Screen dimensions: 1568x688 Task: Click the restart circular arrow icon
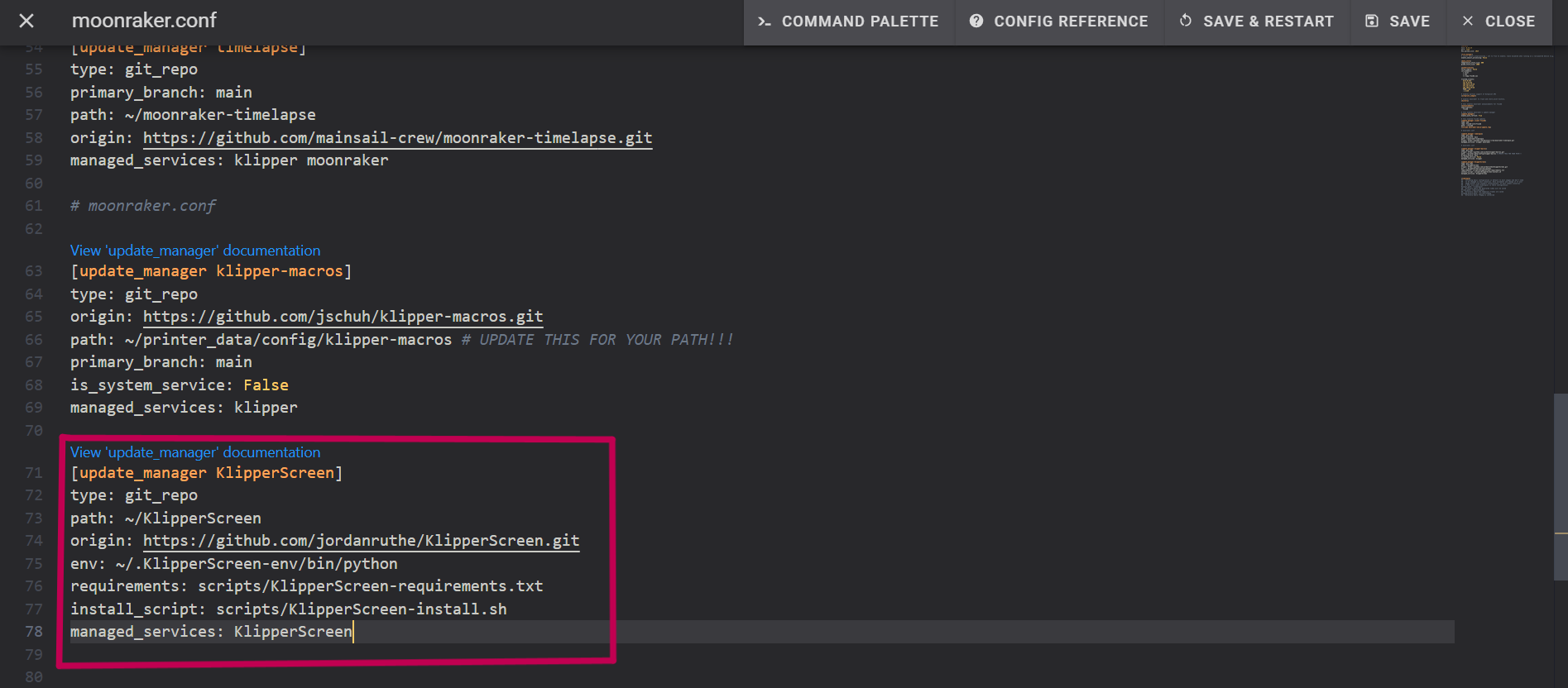(1186, 21)
